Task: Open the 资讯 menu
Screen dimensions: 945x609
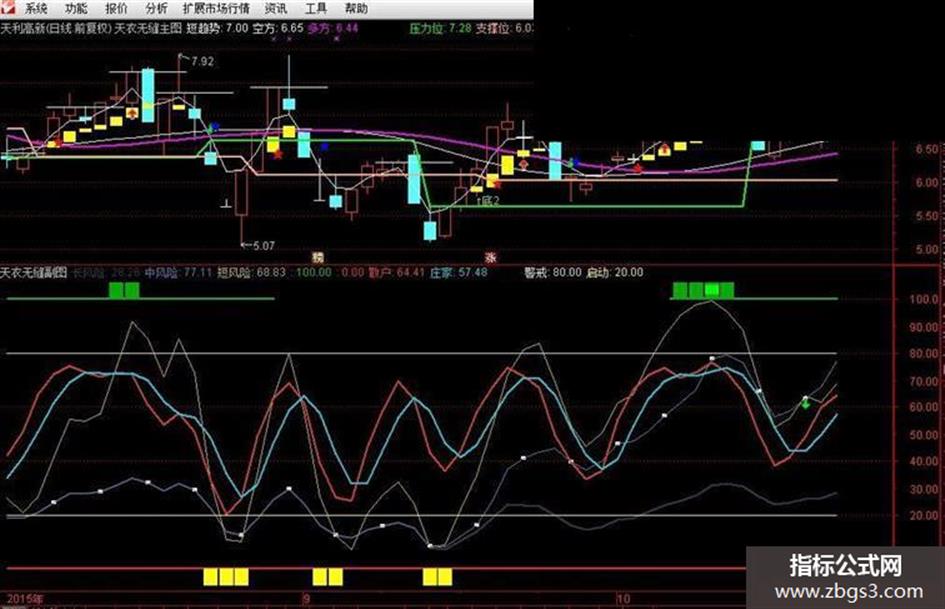Action: coord(276,8)
